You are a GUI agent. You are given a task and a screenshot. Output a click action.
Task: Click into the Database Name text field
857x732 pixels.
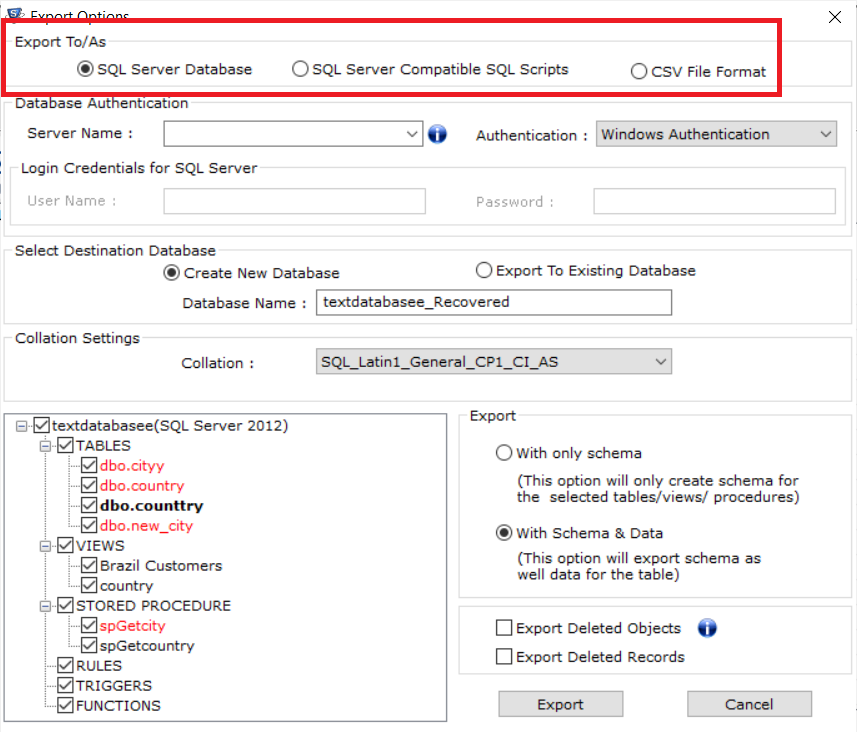(493, 302)
